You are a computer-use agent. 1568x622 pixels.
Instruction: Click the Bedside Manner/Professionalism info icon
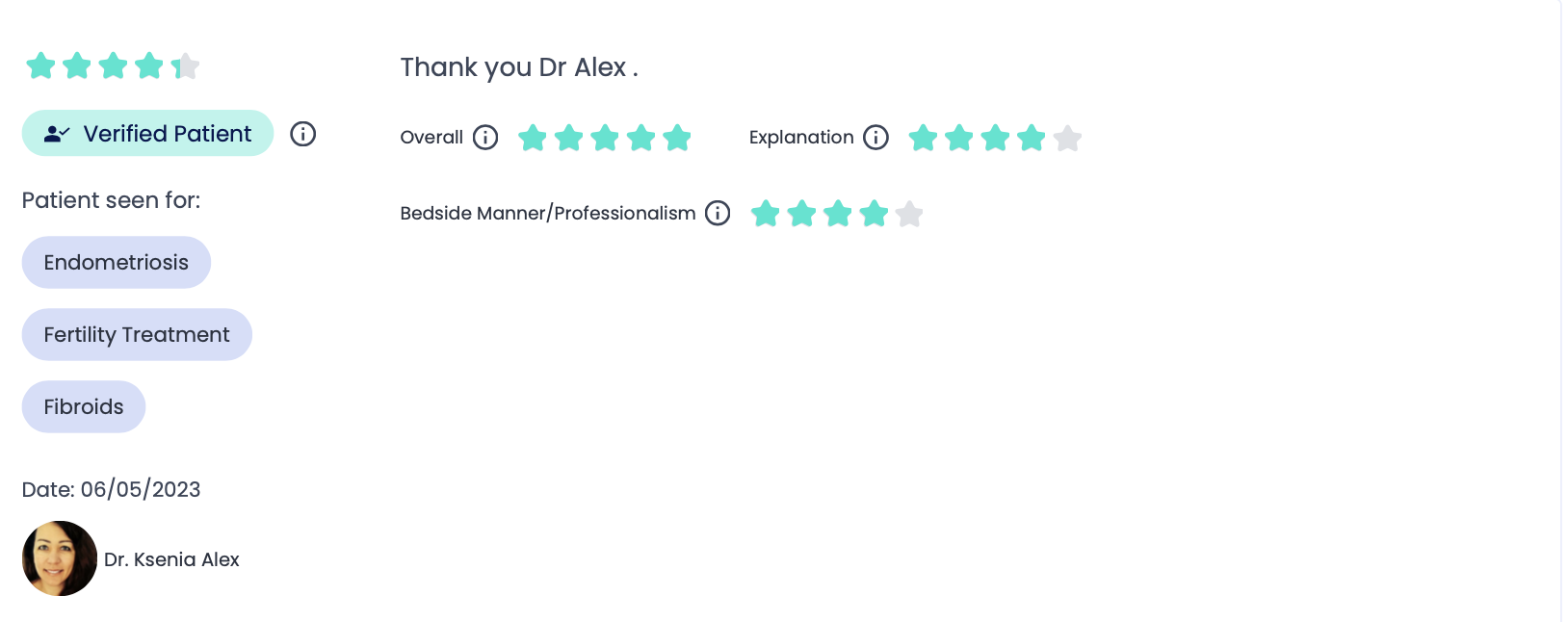tap(718, 213)
